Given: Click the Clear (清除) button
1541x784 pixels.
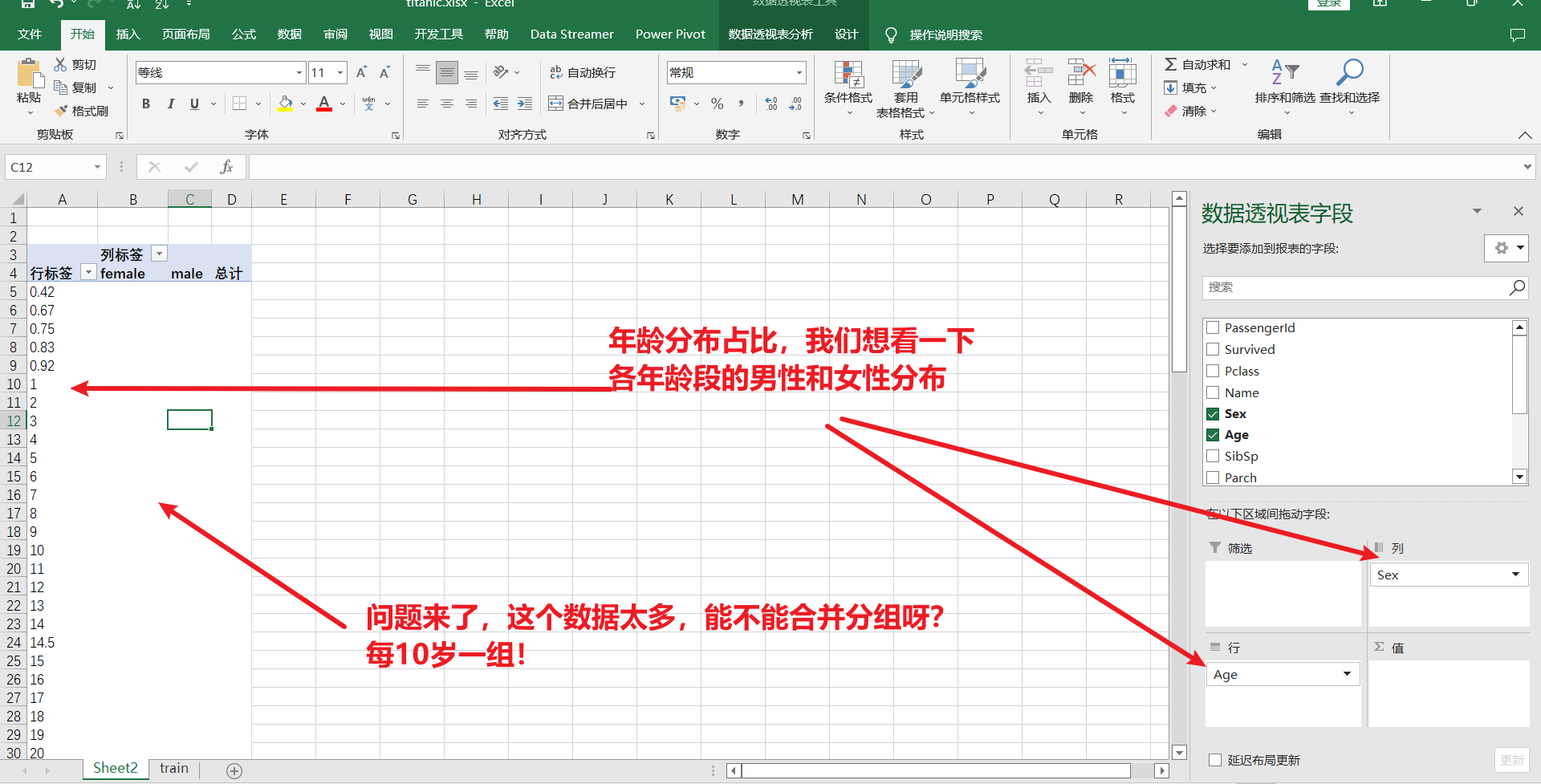Looking at the screenshot, I should click(x=1186, y=111).
